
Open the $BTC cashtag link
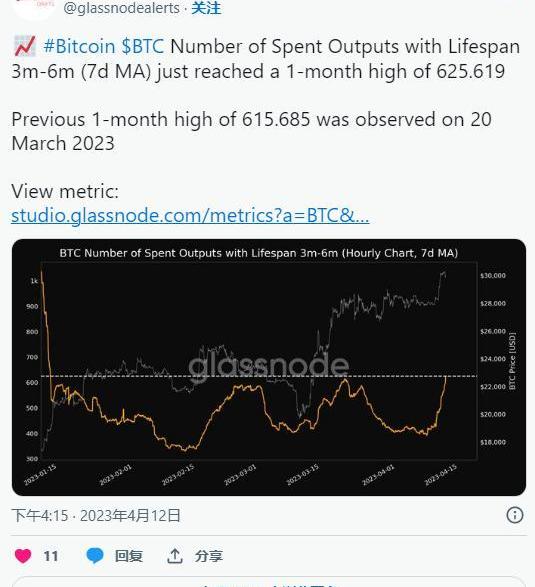(x=143, y=47)
